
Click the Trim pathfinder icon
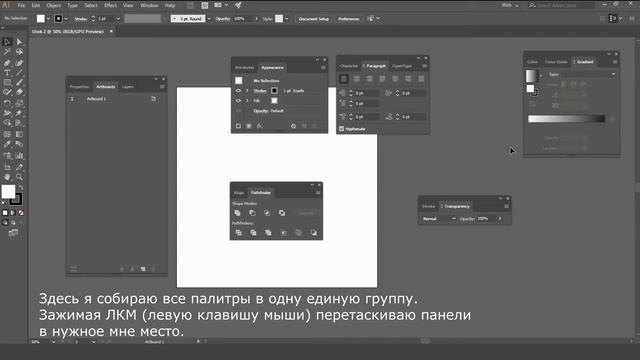253,233
